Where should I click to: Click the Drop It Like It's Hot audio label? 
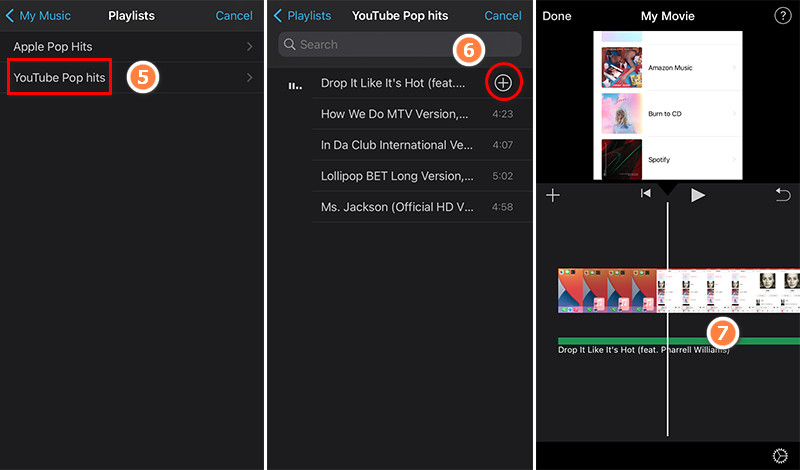643,350
